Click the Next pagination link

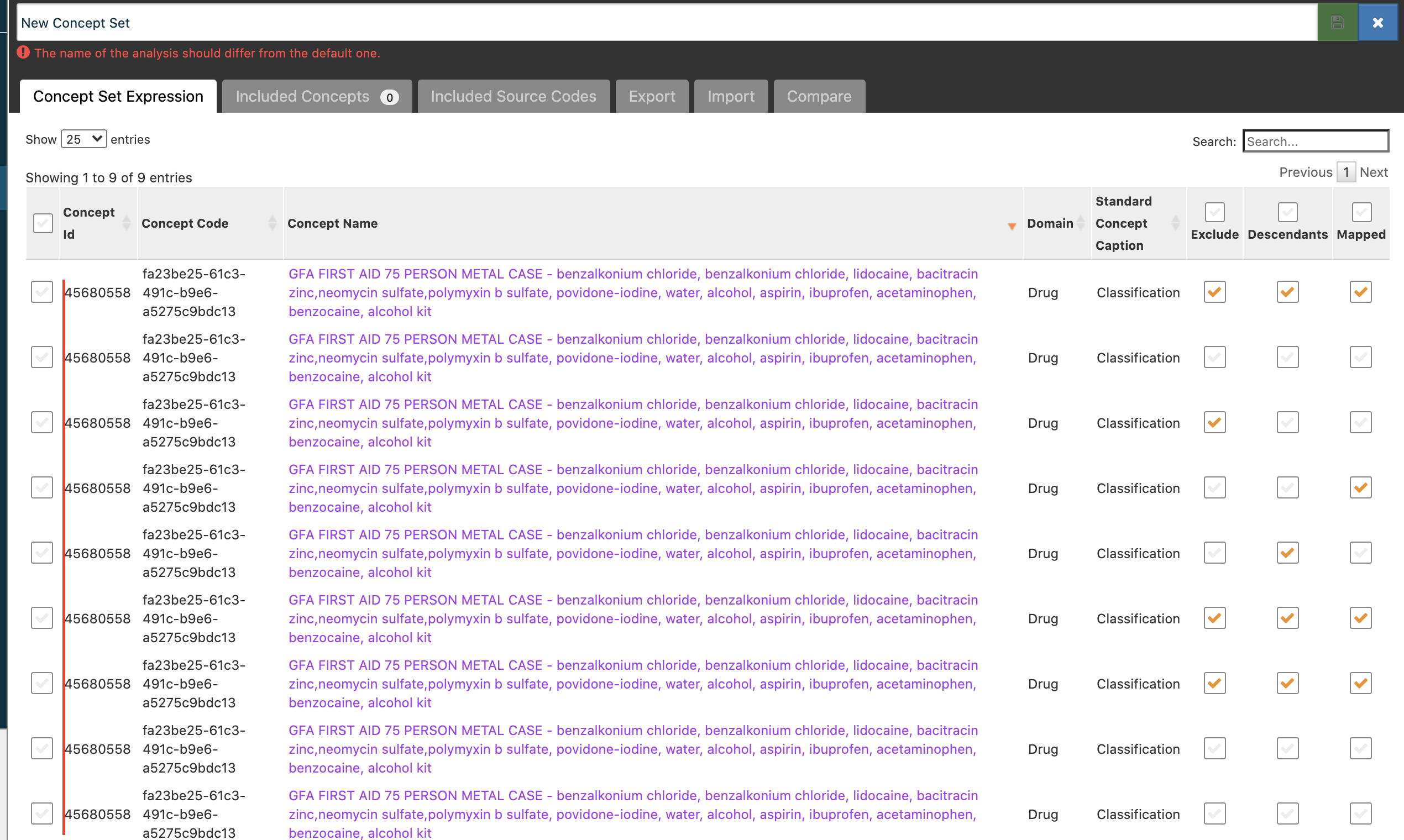click(x=1374, y=172)
